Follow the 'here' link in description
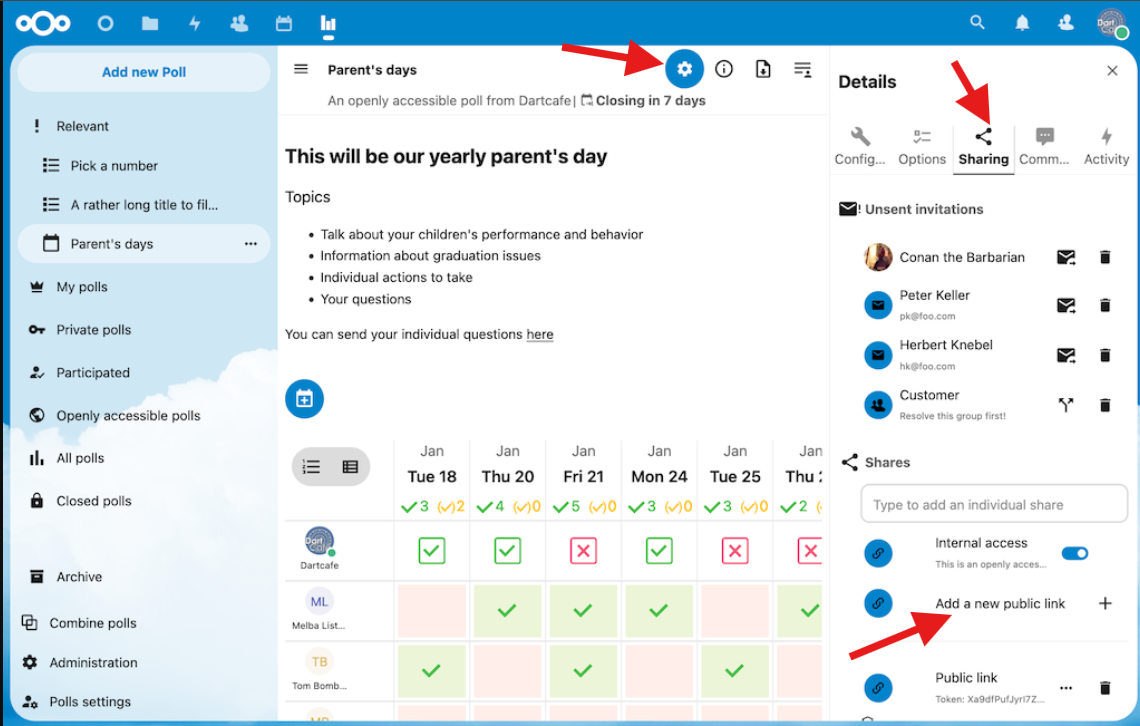 pos(540,334)
